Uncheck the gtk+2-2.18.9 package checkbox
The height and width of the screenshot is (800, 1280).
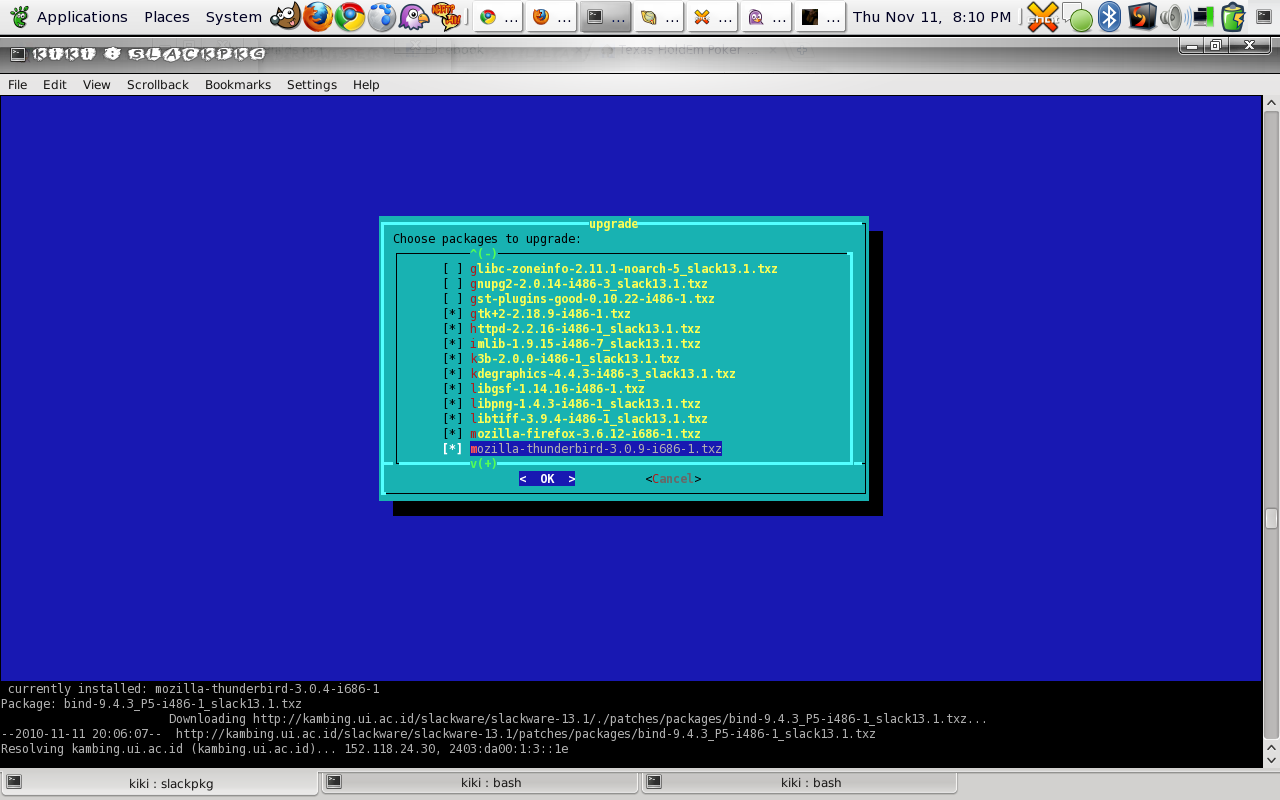pyautogui.click(x=453, y=314)
